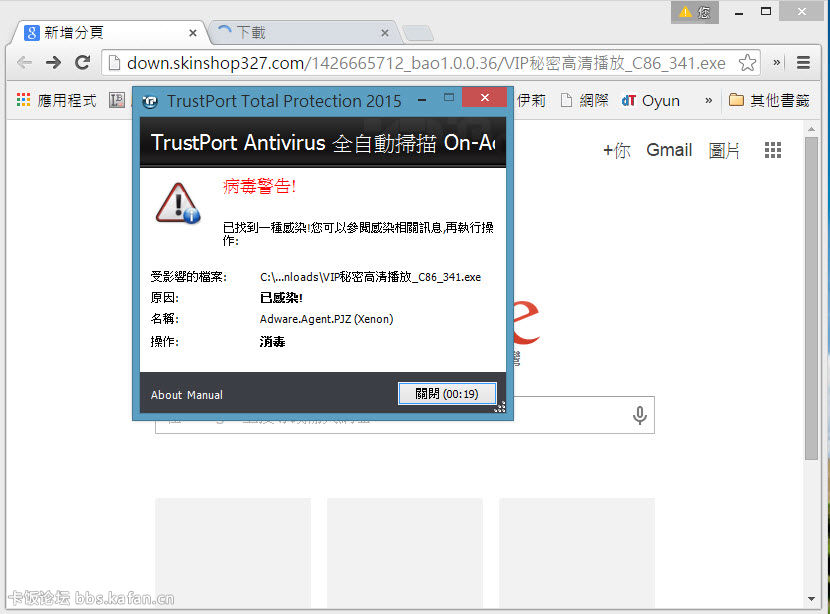Viewport: 830px width, 614px height.
Task: Click the address bar URL field
Action: [420, 63]
